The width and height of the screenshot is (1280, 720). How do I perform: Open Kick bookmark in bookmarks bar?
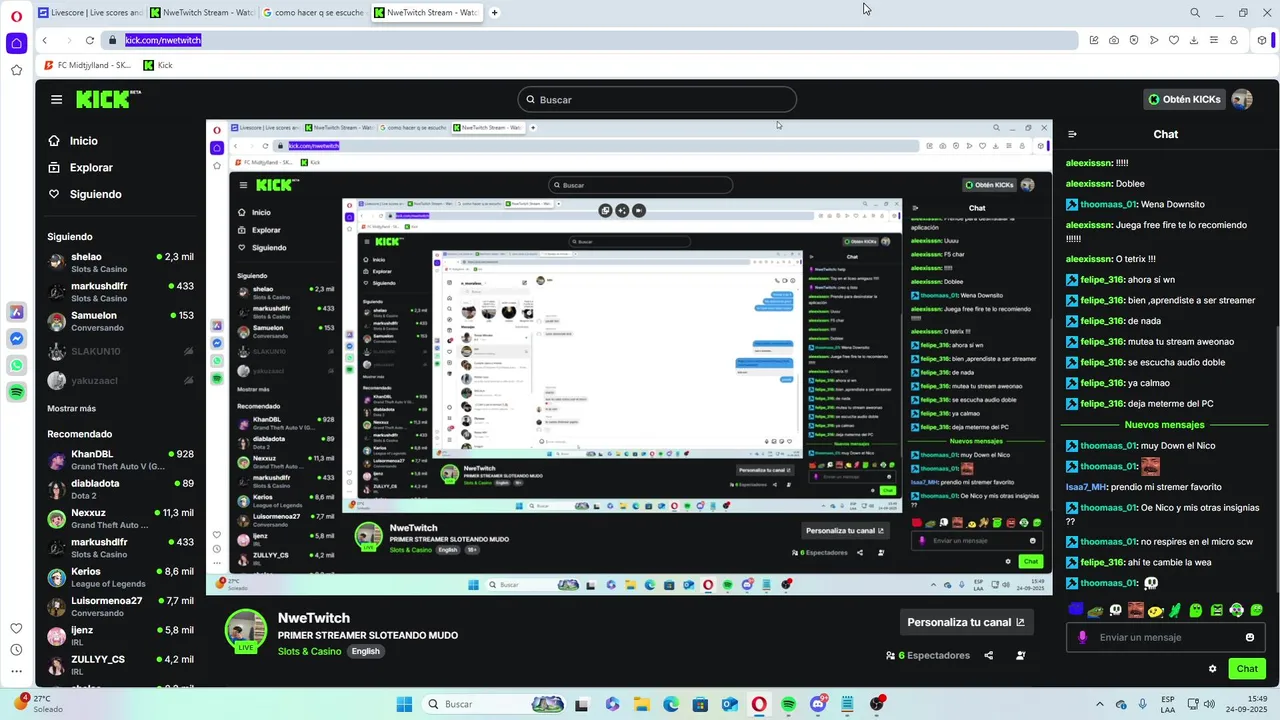(x=158, y=65)
